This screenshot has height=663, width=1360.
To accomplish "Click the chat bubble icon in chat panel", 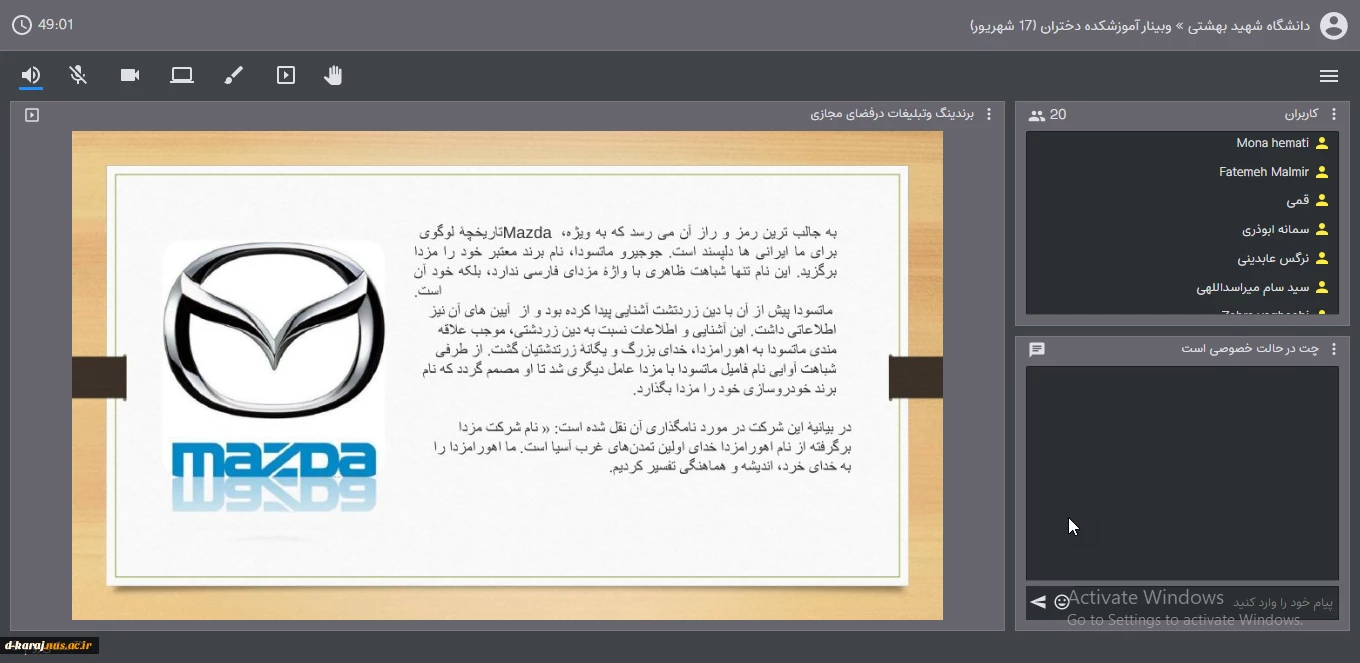I will pyautogui.click(x=1037, y=350).
